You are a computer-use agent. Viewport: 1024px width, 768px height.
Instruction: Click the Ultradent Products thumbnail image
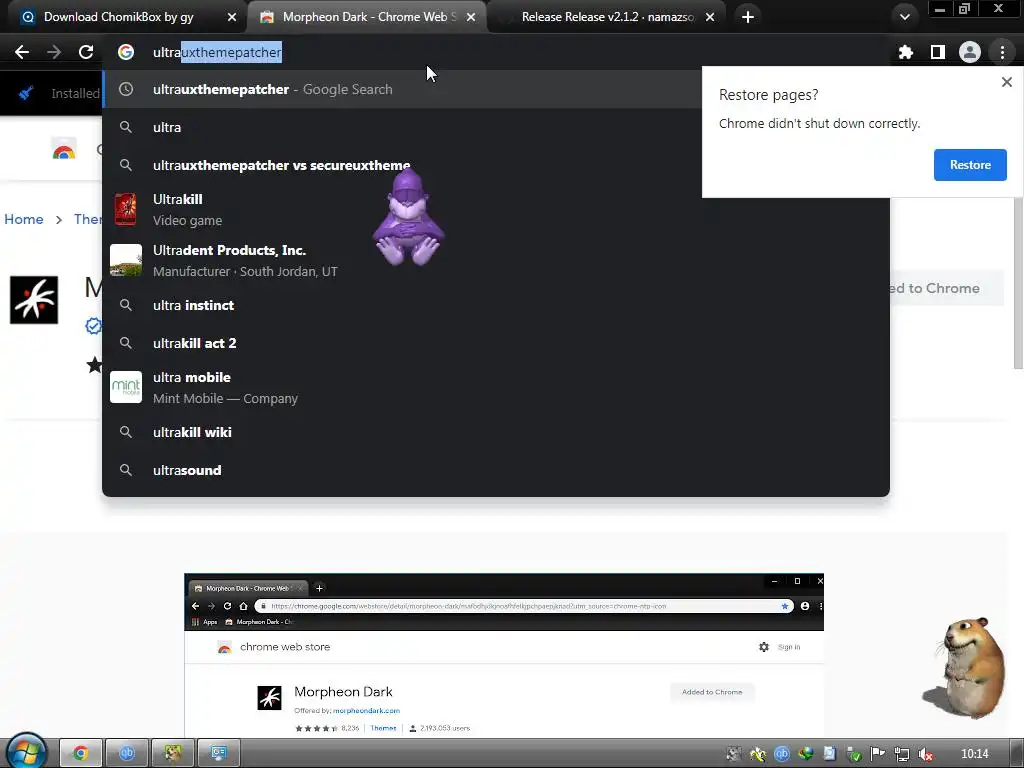coord(125,261)
